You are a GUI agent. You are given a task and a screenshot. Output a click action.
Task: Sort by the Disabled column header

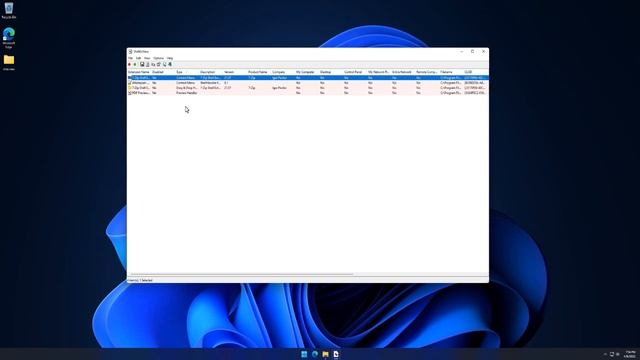click(163, 72)
